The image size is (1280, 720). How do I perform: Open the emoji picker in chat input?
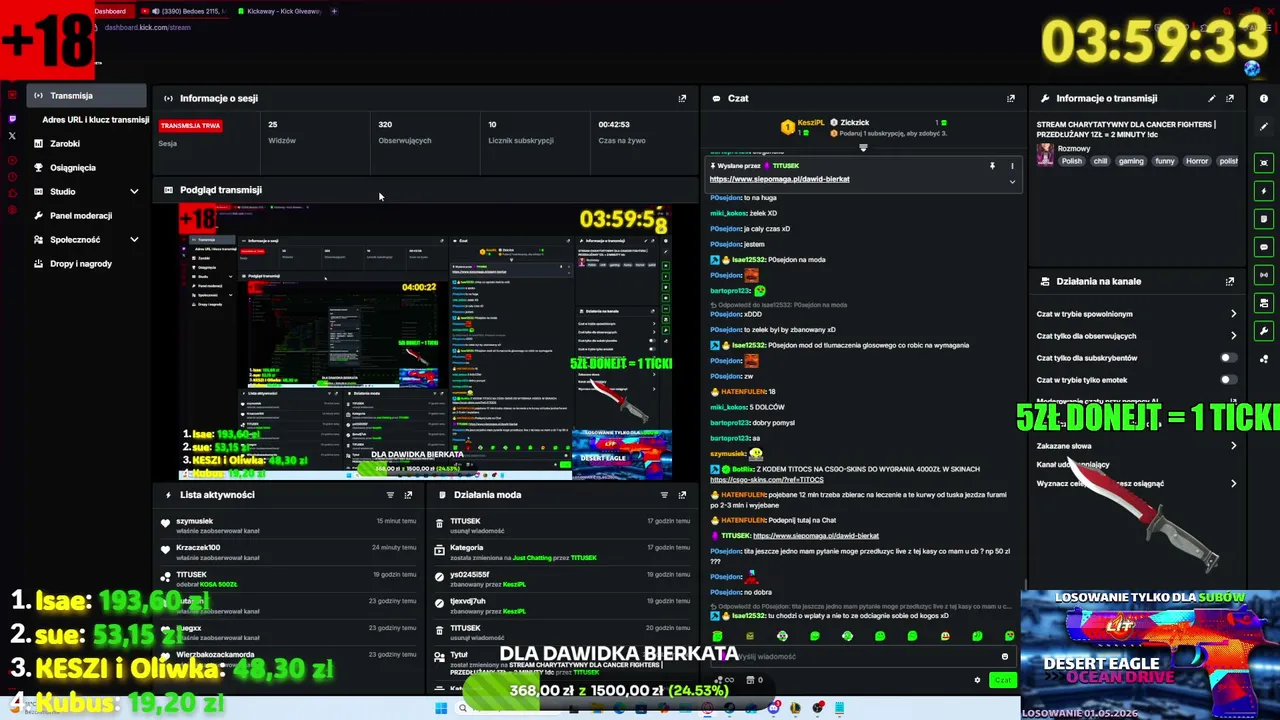tap(1005, 657)
